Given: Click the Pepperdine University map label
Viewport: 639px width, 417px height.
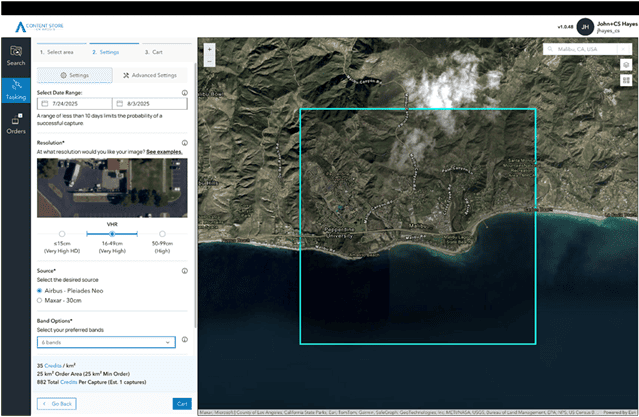Looking at the screenshot, I should pyautogui.click(x=340, y=233).
